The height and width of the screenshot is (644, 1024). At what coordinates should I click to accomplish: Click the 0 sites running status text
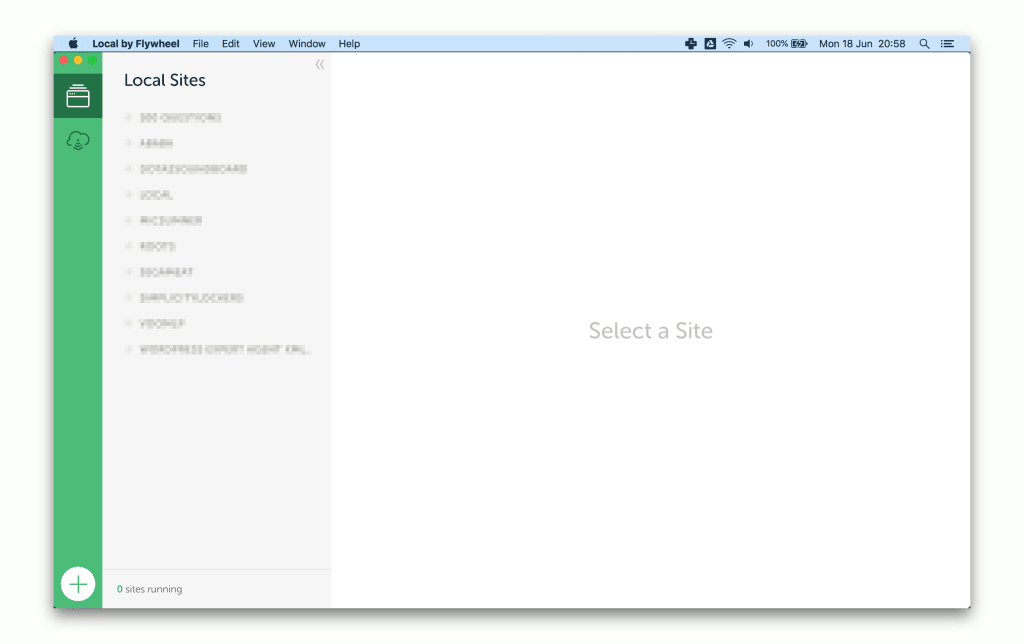[150, 589]
